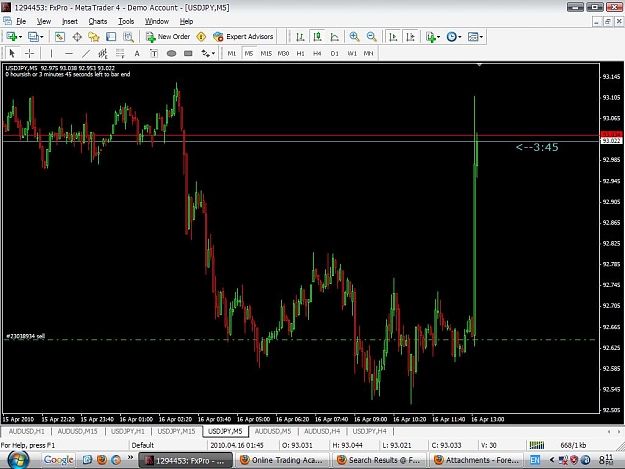The image size is (625, 469).
Task: Click the Windows Start orb
Action: tap(19, 460)
